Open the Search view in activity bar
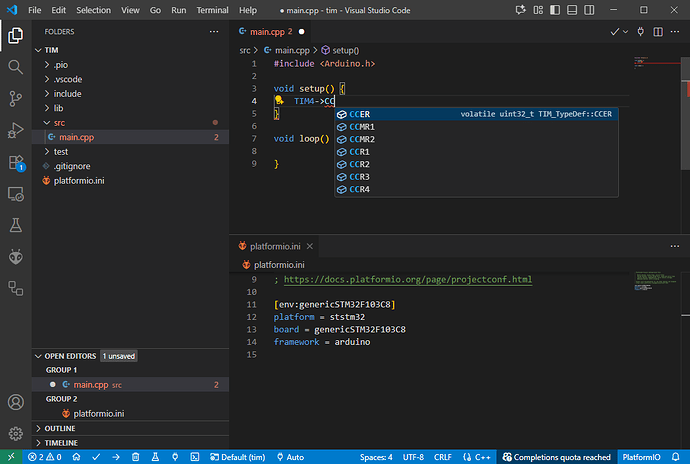 pyautogui.click(x=15, y=67)
